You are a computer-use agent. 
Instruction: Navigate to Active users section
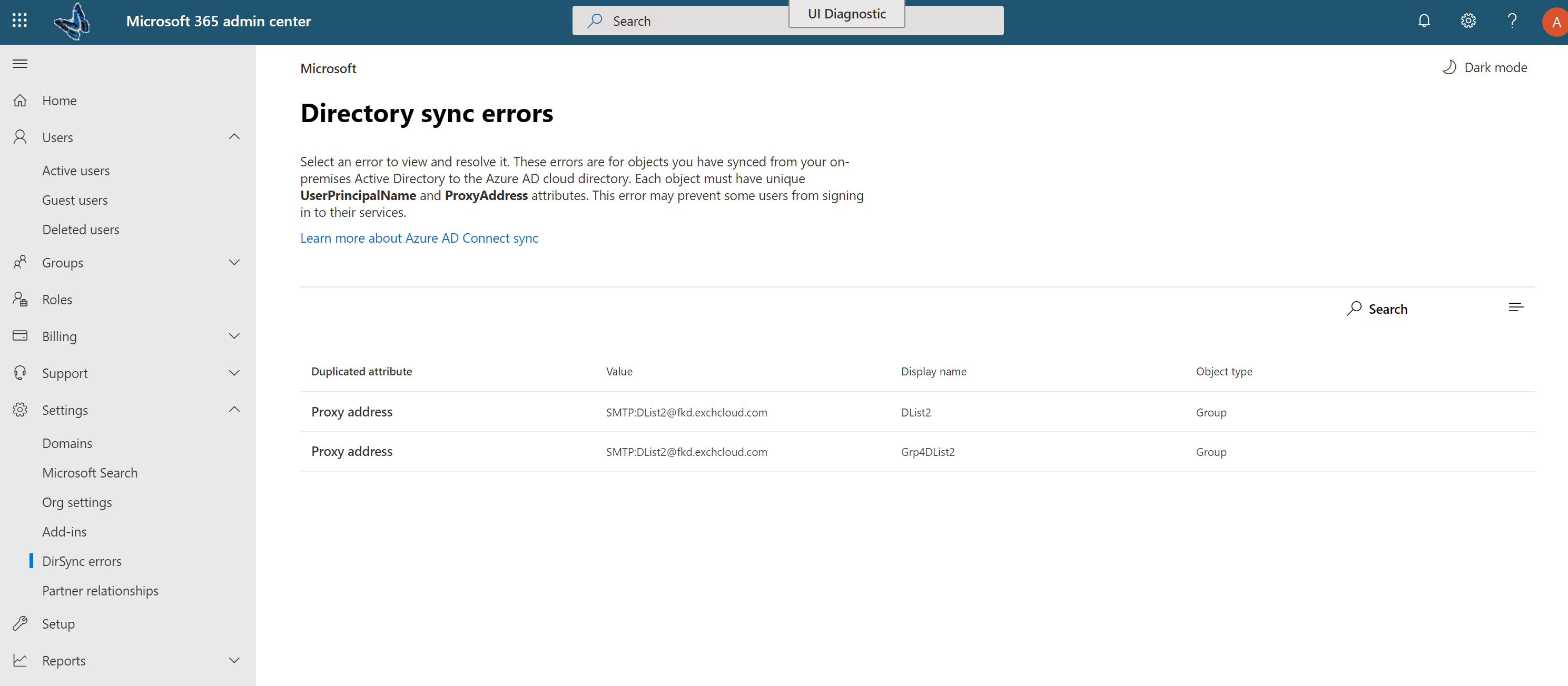pyautogui.click(x=76, y=170)
